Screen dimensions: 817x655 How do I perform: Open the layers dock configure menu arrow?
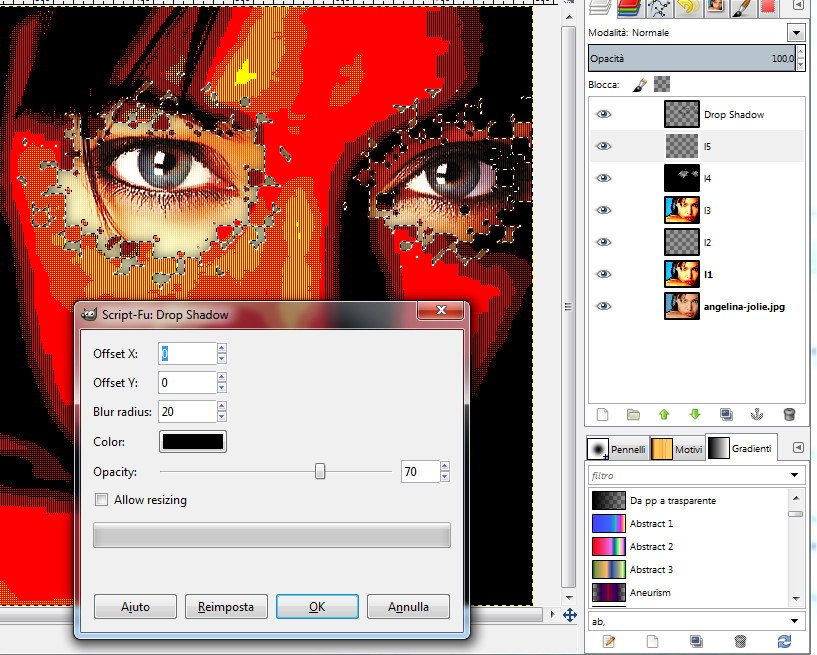(798, 5)
